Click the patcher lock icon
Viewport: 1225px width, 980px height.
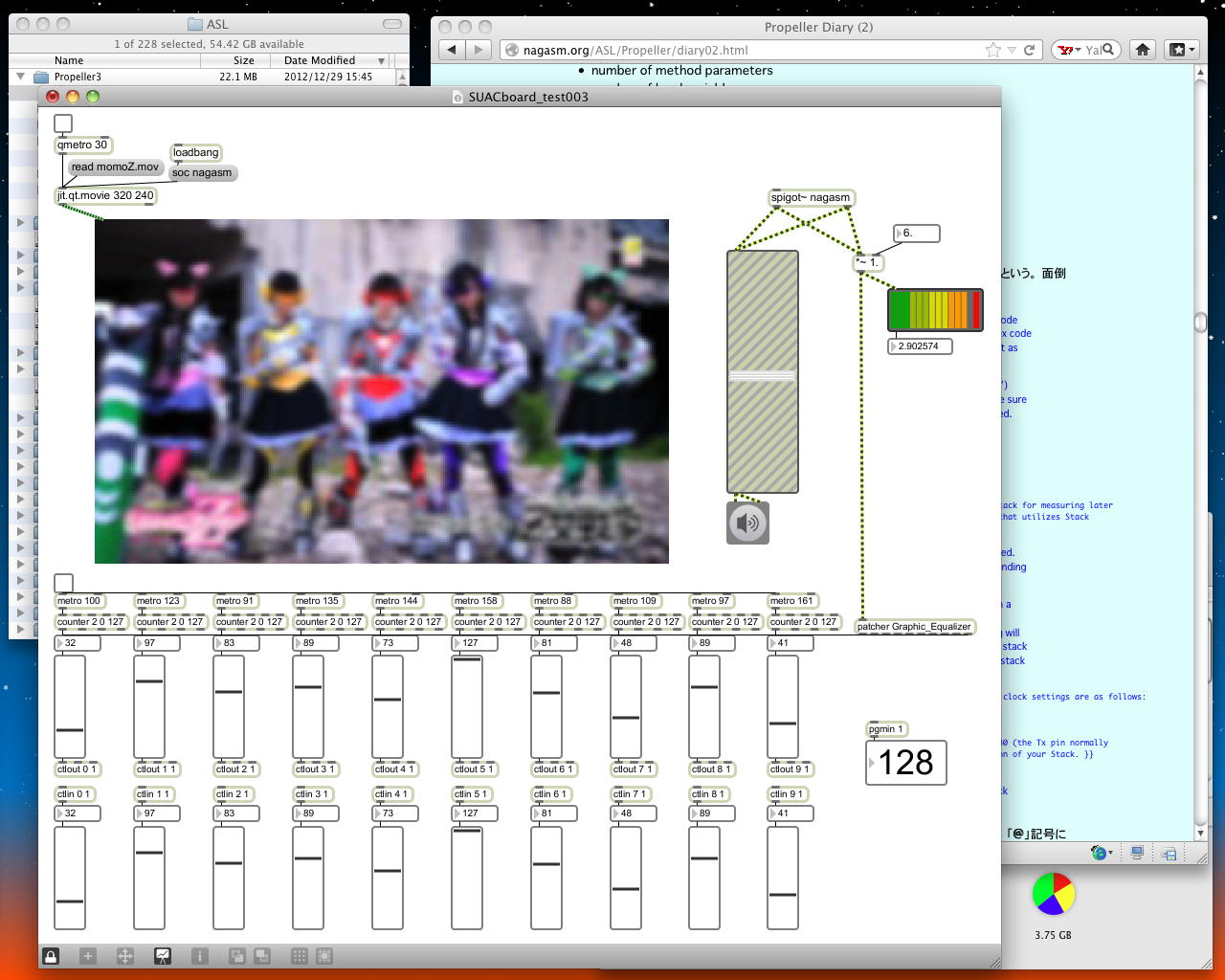click(x=51, y=955)
